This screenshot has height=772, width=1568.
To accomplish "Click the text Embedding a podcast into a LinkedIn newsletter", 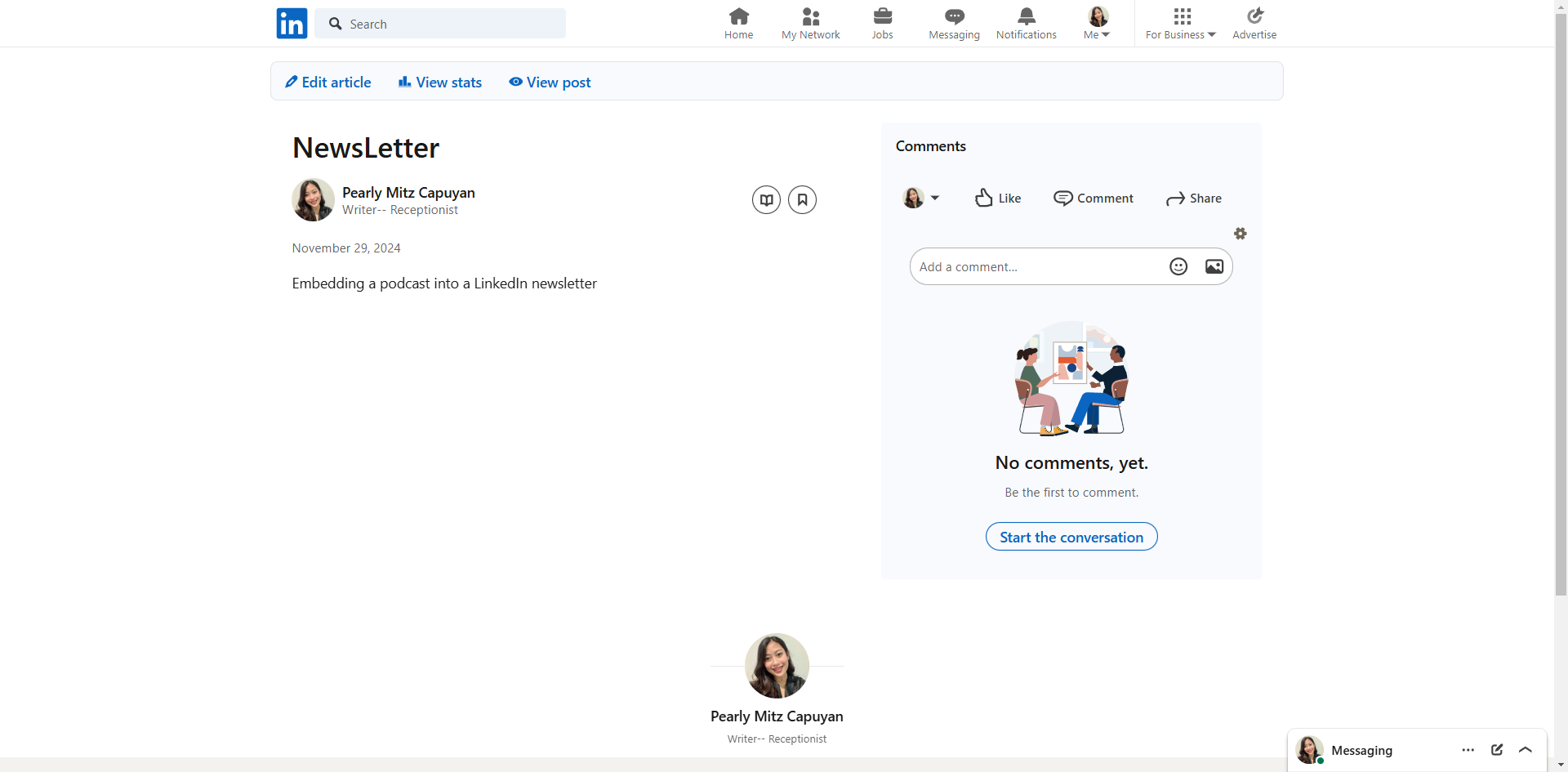I will pyautogui.click(x=444, y=283).
